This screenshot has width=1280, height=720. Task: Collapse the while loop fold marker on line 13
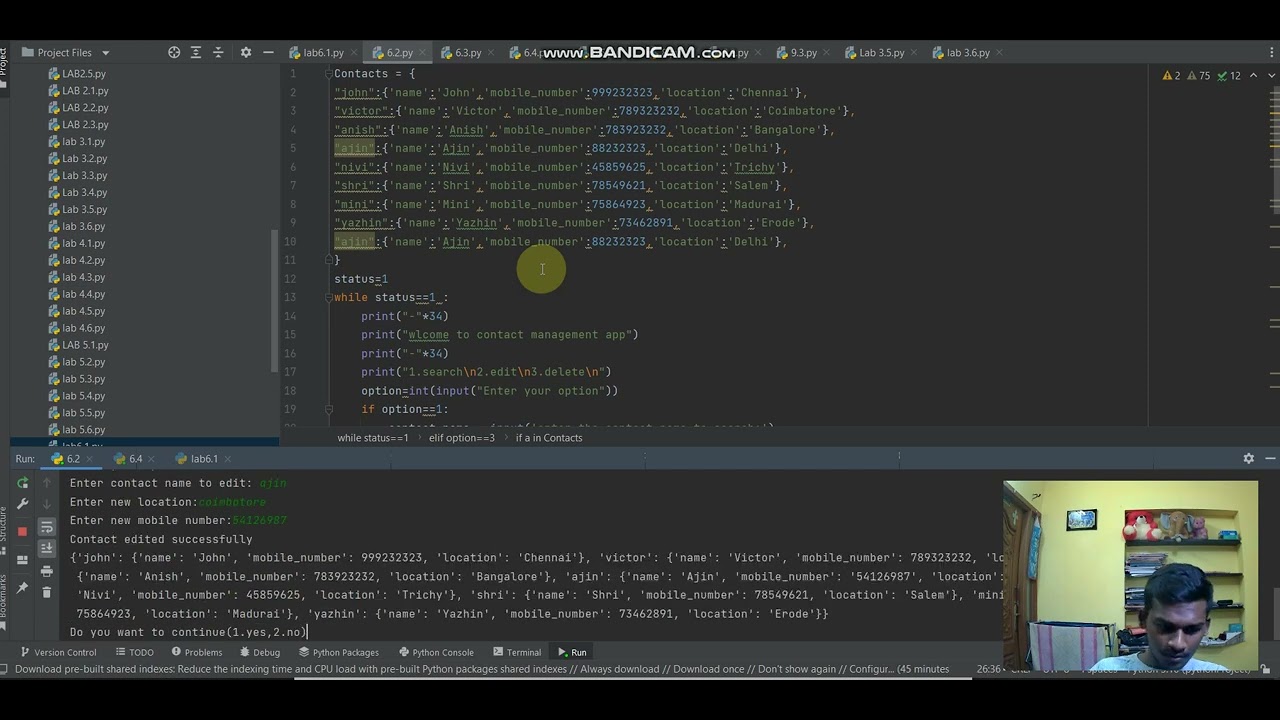click(327, 297)
